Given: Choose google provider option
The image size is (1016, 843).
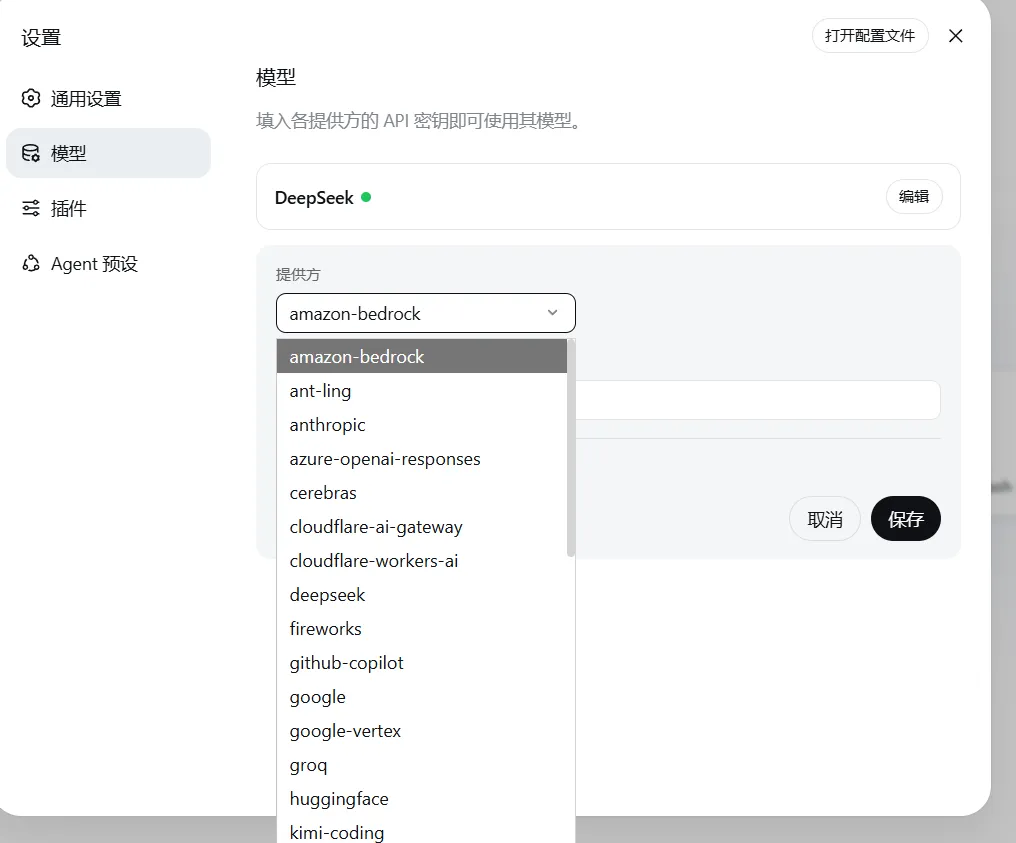Looking at the screenshot, I should coord(422,697).
